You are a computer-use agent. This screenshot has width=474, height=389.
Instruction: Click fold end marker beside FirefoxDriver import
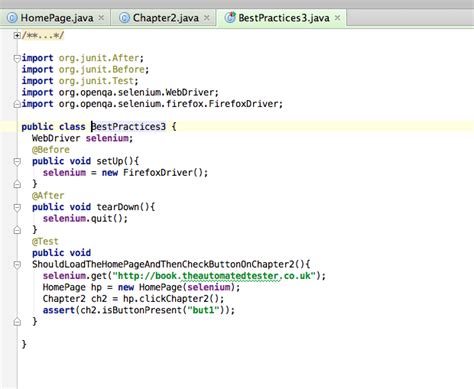coord(17,104)
